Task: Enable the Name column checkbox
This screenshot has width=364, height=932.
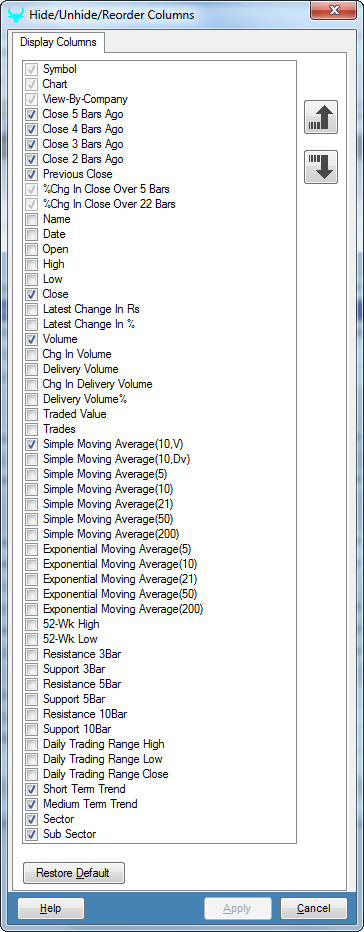Action: (x=32, y=219)
